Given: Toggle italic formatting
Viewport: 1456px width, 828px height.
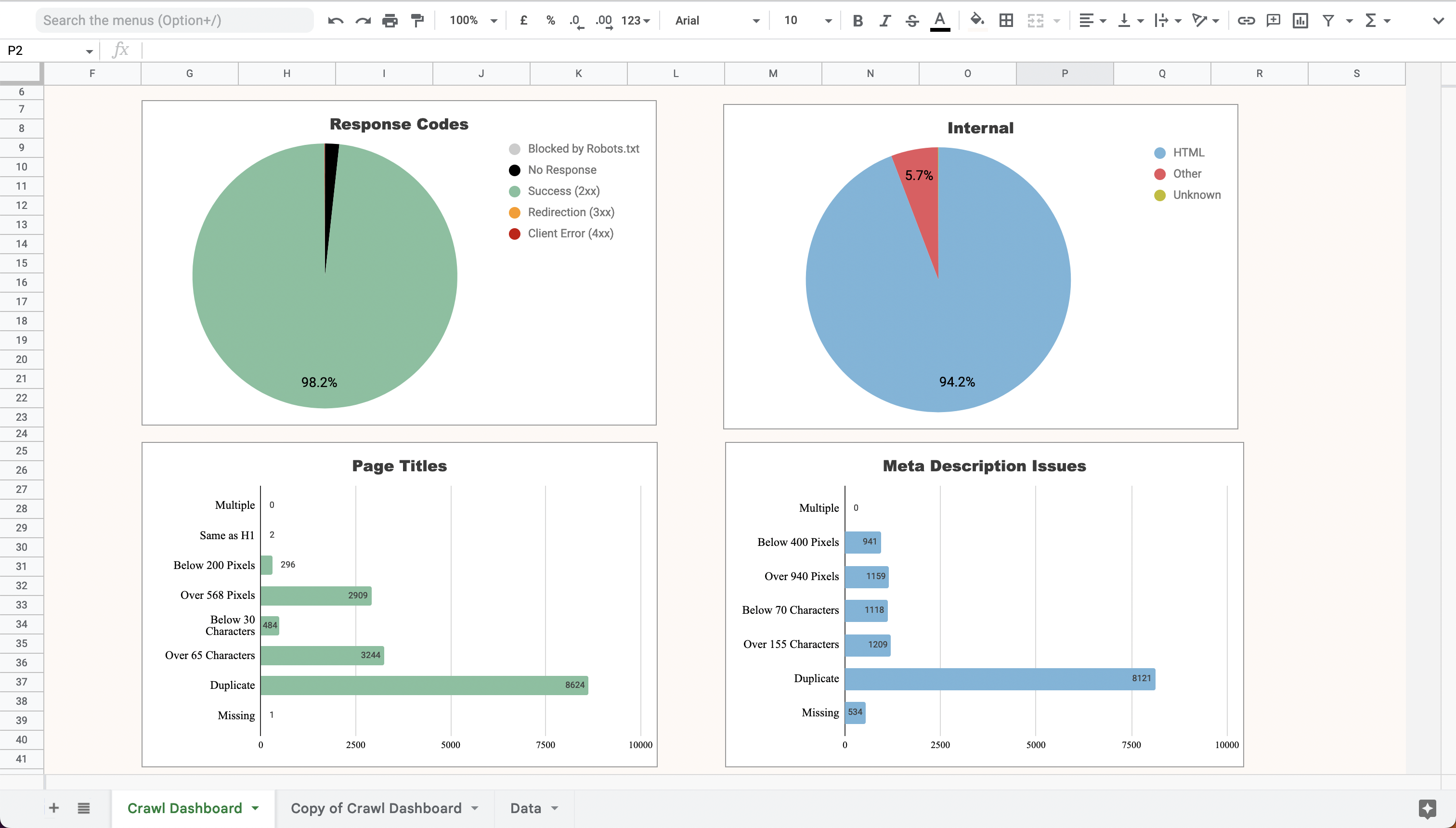Looking at the screenshot, I should 884,21.
